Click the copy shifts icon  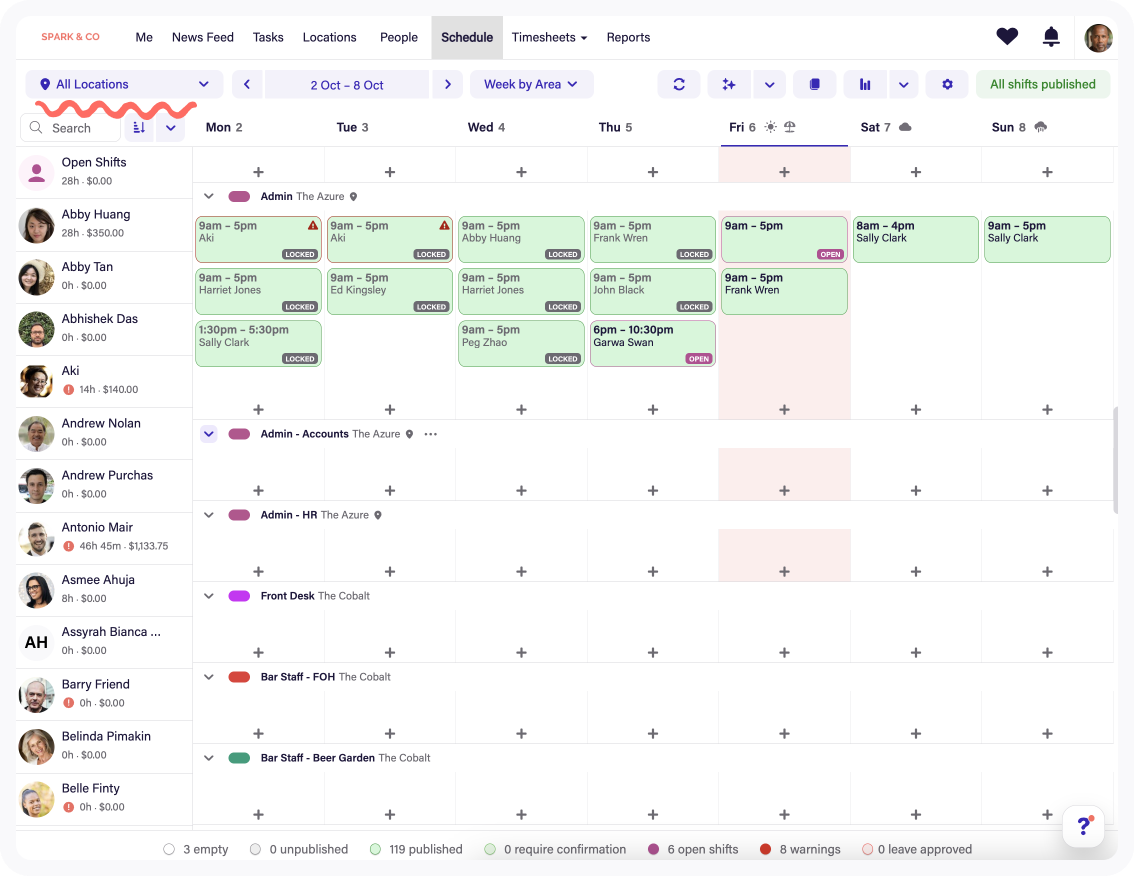point(815,85)
